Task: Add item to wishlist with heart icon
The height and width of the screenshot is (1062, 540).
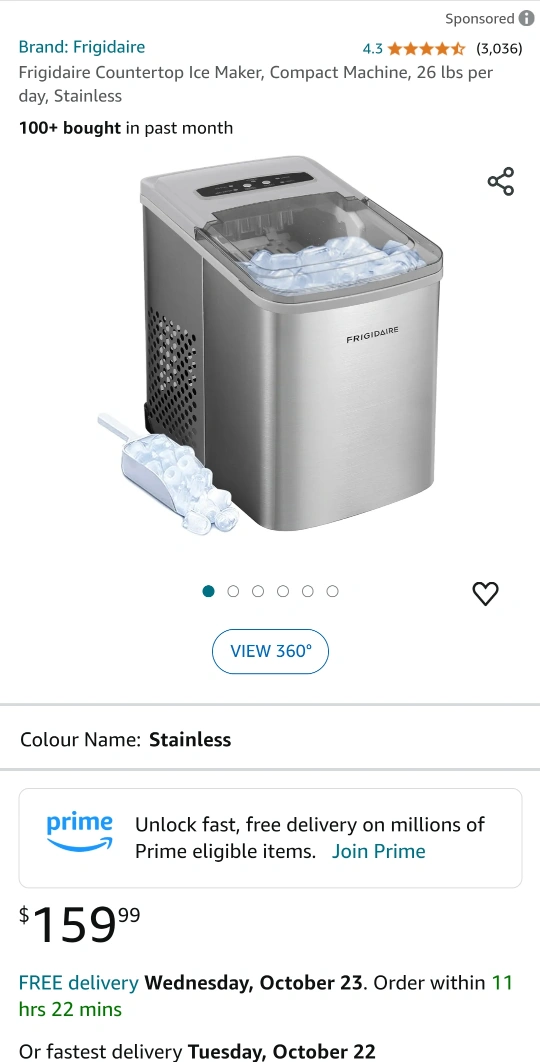Action: coord(485,593)
